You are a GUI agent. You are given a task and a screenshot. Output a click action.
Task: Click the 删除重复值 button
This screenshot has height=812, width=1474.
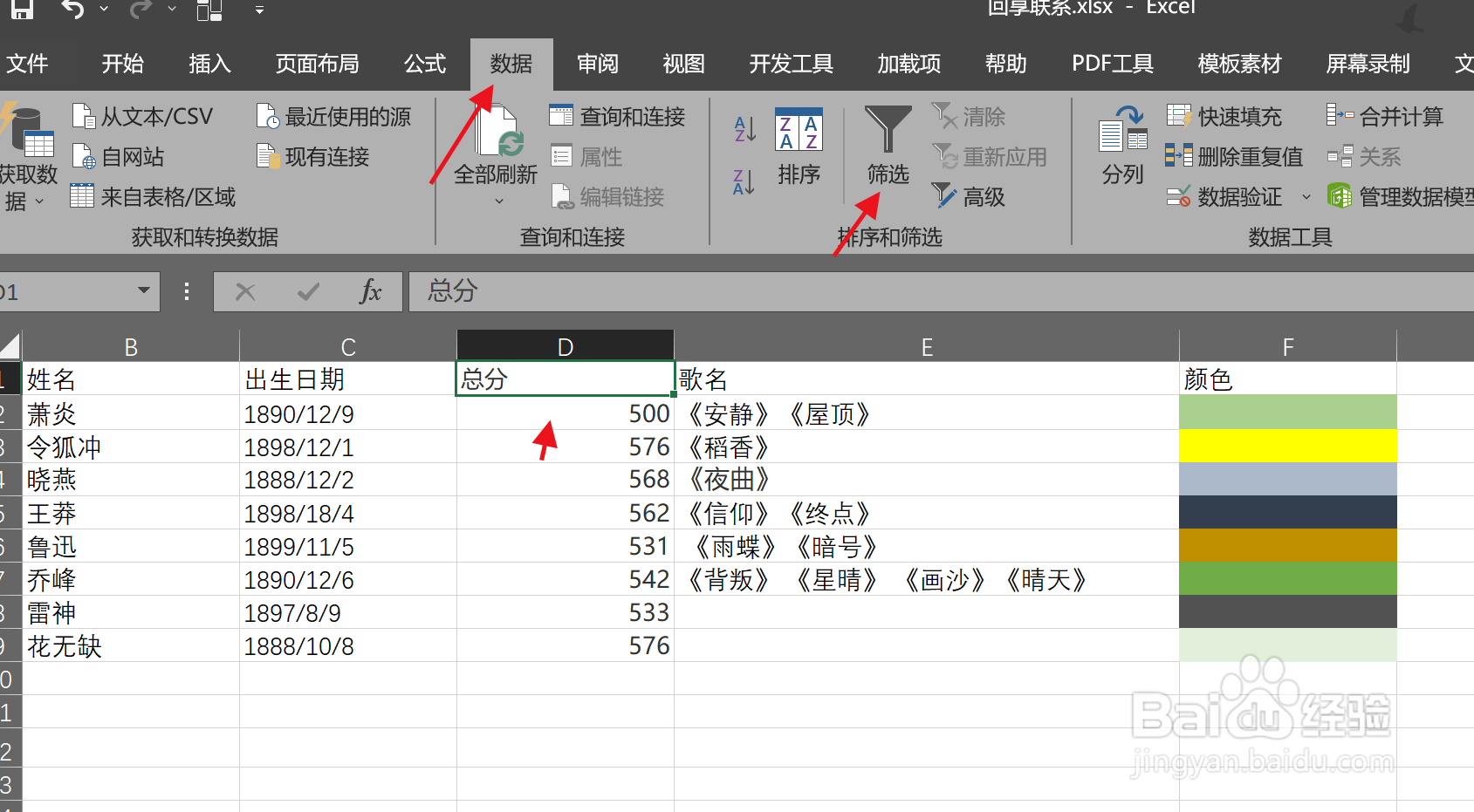(x=1235, y=156)
